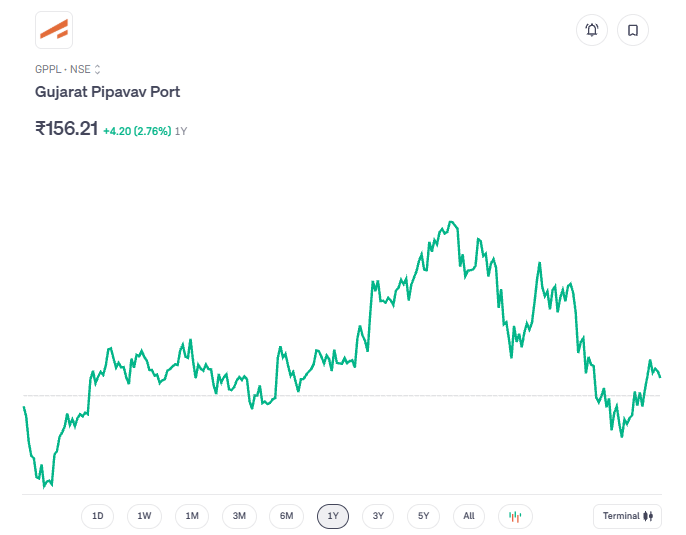
Task: Set a price alert with the bell icon
Action: click(x=591, y=30)
